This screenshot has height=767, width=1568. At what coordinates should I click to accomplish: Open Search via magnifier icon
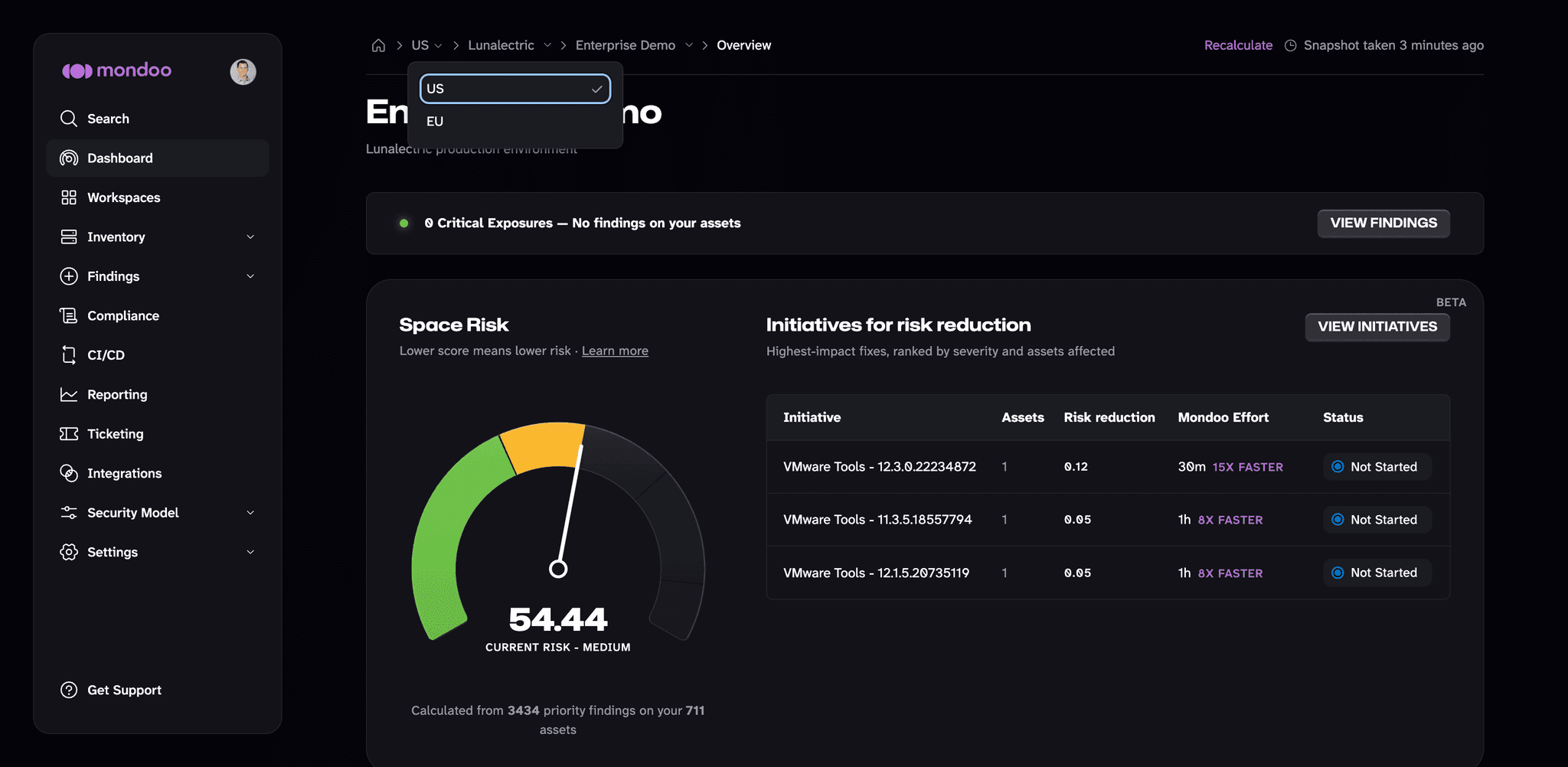(69, 119)
